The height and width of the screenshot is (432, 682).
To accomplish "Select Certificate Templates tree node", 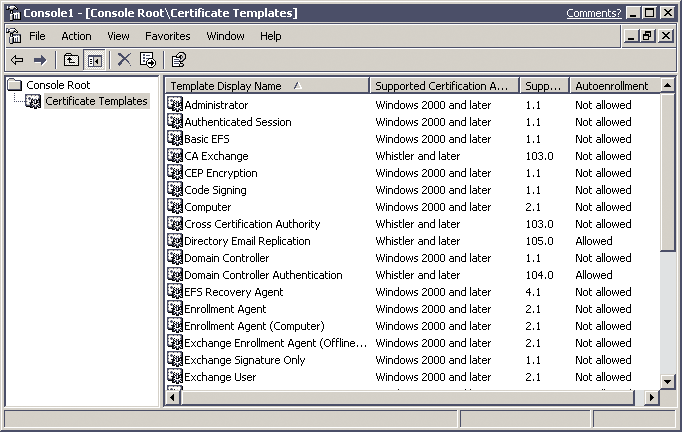I will tap(96, 101).
